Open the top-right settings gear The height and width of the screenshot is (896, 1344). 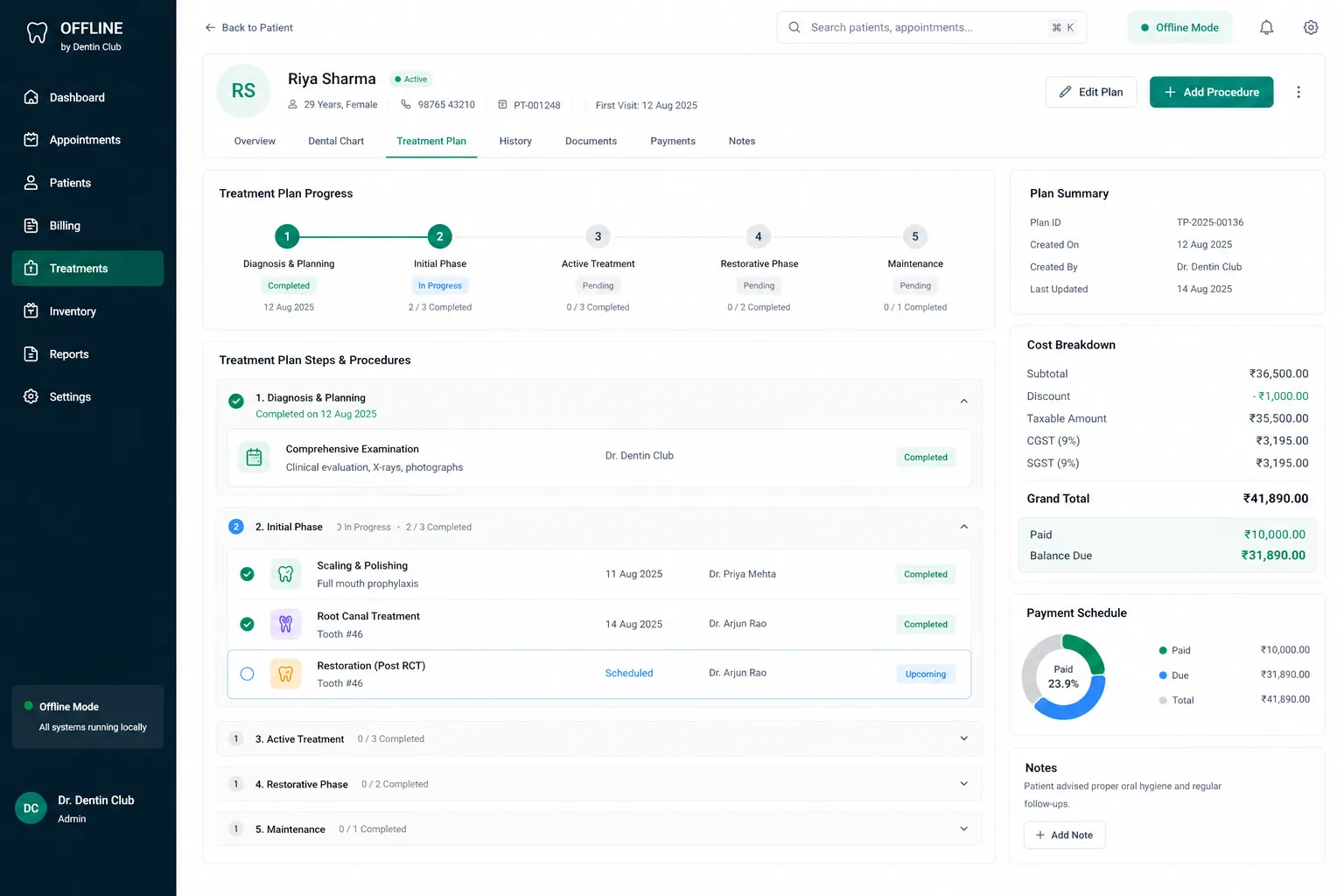pos(1311,28)
